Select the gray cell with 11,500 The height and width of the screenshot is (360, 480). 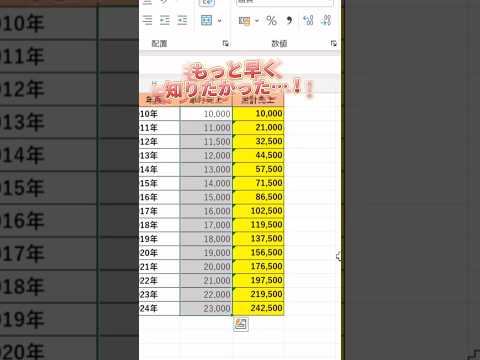tap(206, 141)
